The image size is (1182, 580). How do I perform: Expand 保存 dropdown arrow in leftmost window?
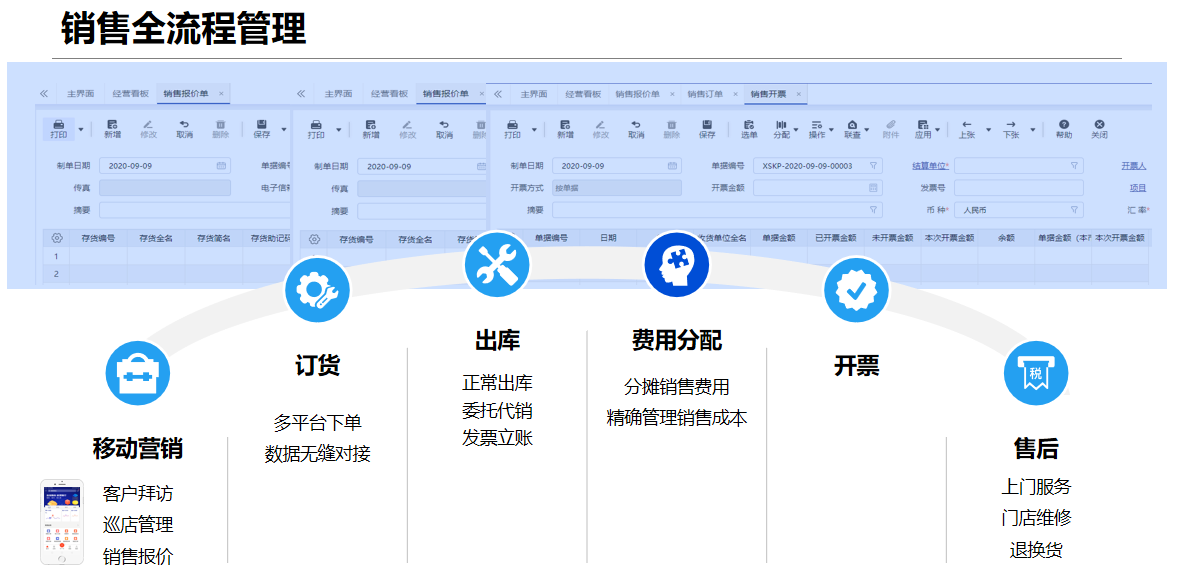[x=283, y=130]
